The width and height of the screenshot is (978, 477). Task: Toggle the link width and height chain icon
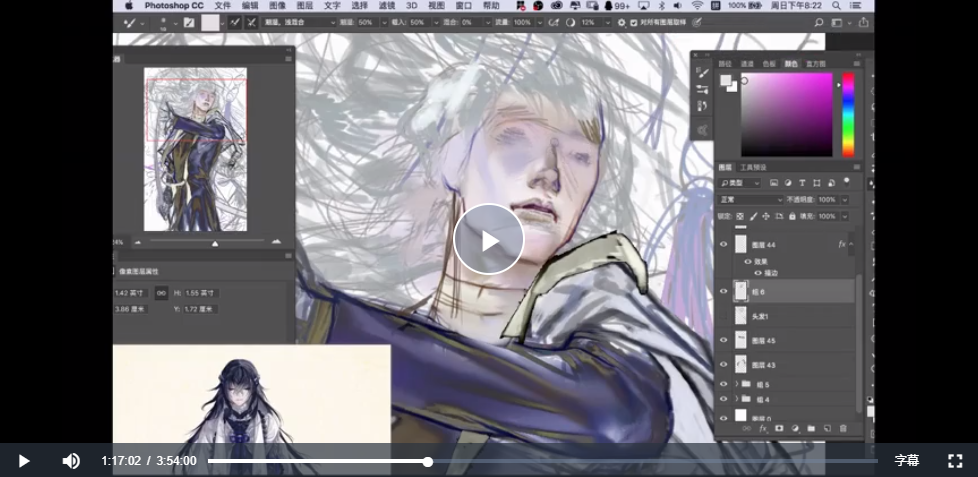161,293
